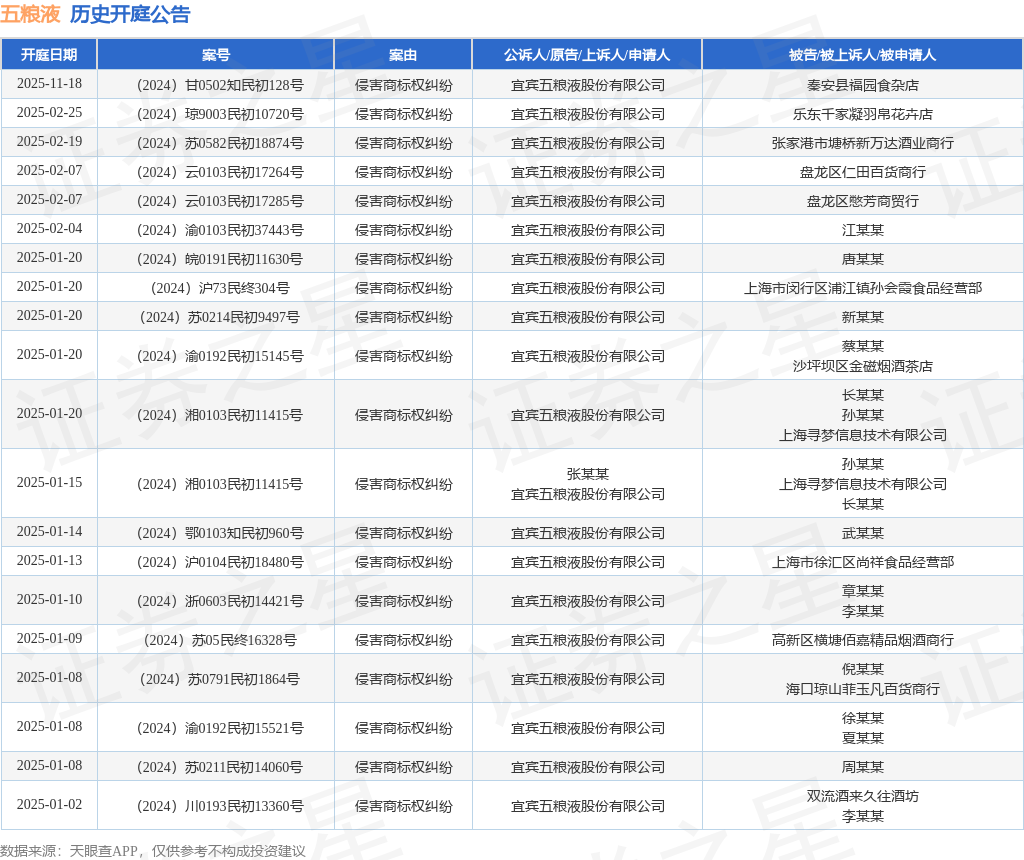Image resolution: width=1024 pixels, height=860 pixels.
Task: Click defendant 上海市徐汇区尚祥食品经营部
Action: click(x=862, y=562)
